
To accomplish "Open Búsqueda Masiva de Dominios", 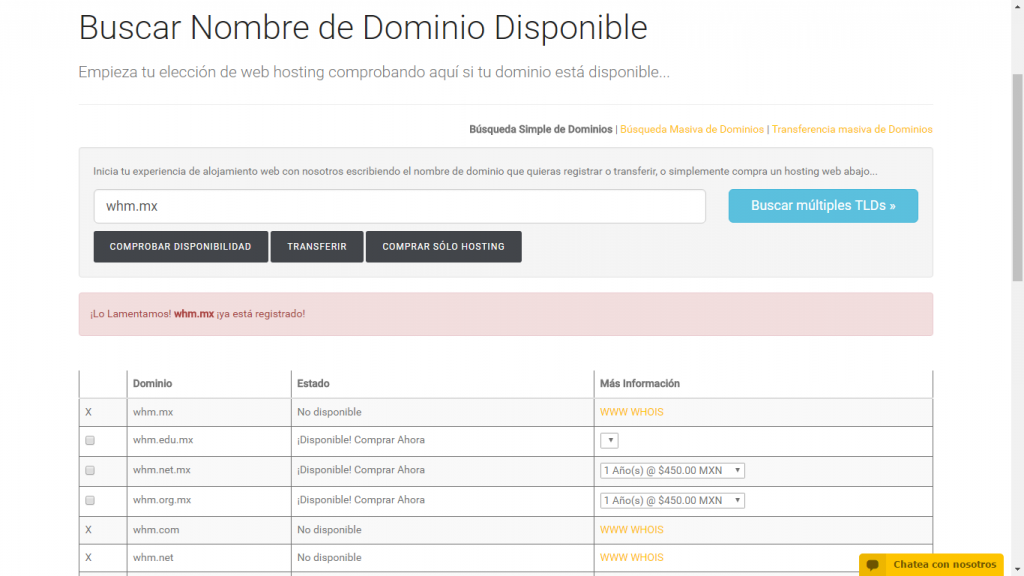I will (692, 129).
